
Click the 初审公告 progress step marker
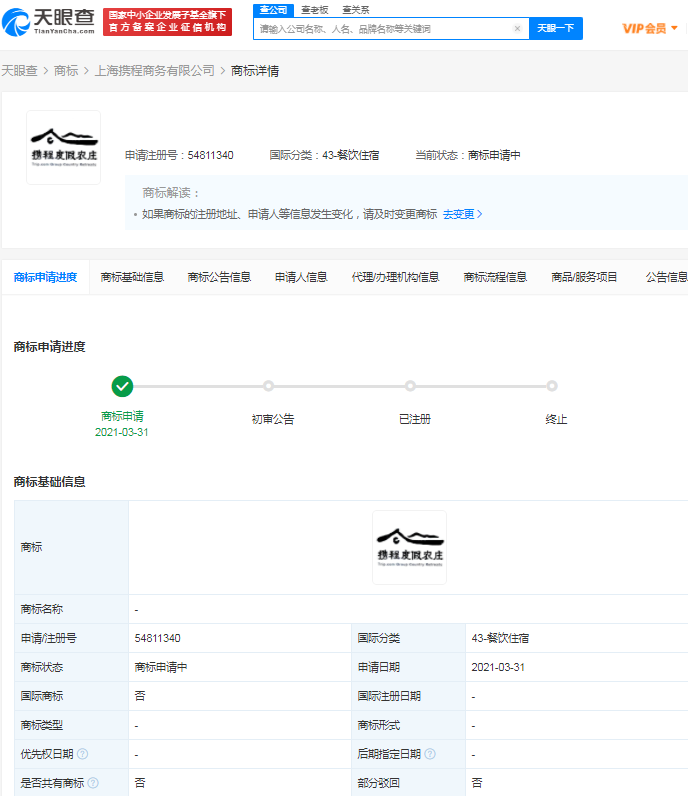(268, 386)
